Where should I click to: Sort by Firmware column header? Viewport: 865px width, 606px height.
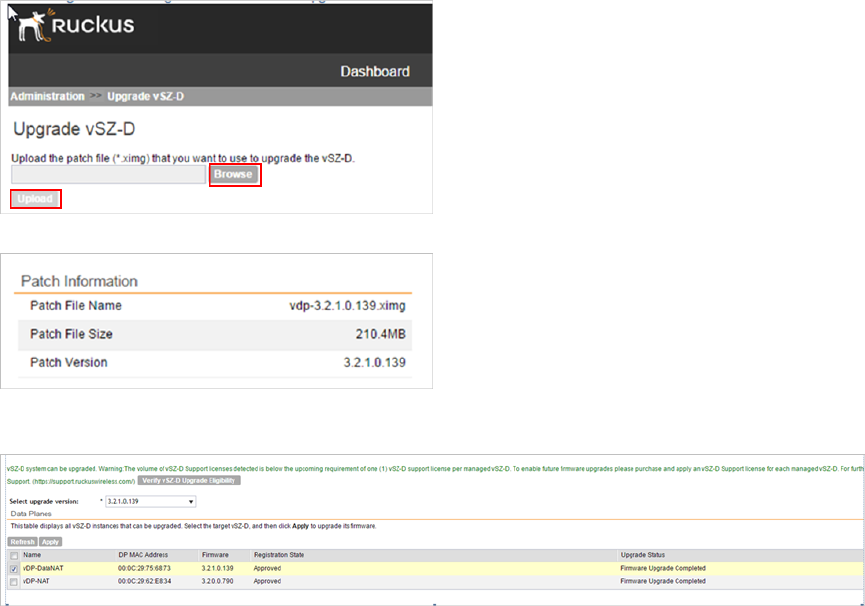click(215, 555)
